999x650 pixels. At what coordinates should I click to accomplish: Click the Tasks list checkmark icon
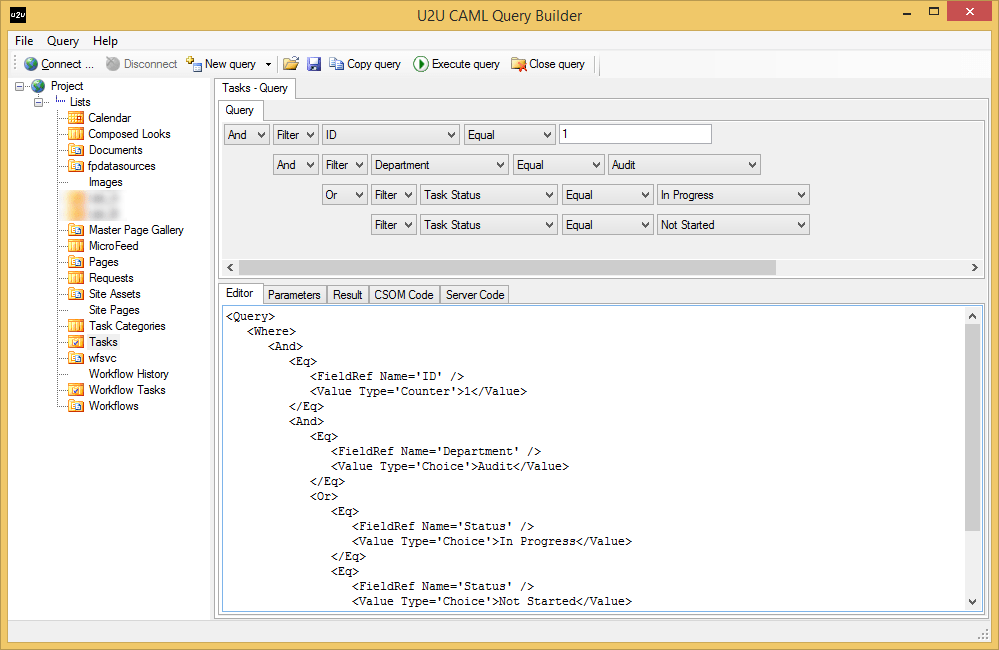[76, 342]
